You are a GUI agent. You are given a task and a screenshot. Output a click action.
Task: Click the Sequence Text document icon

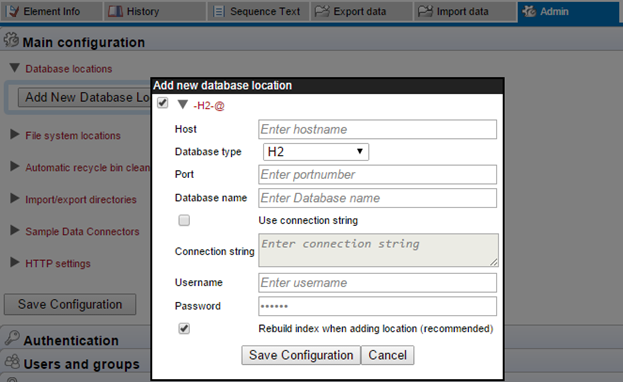219,11
